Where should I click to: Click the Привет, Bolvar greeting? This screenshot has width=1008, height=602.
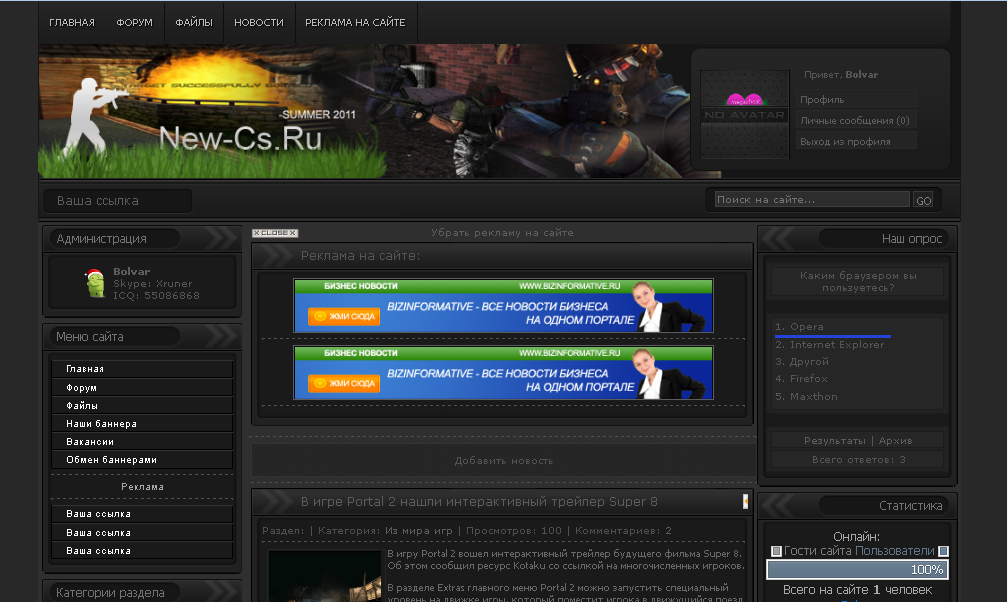coord(841,75)
